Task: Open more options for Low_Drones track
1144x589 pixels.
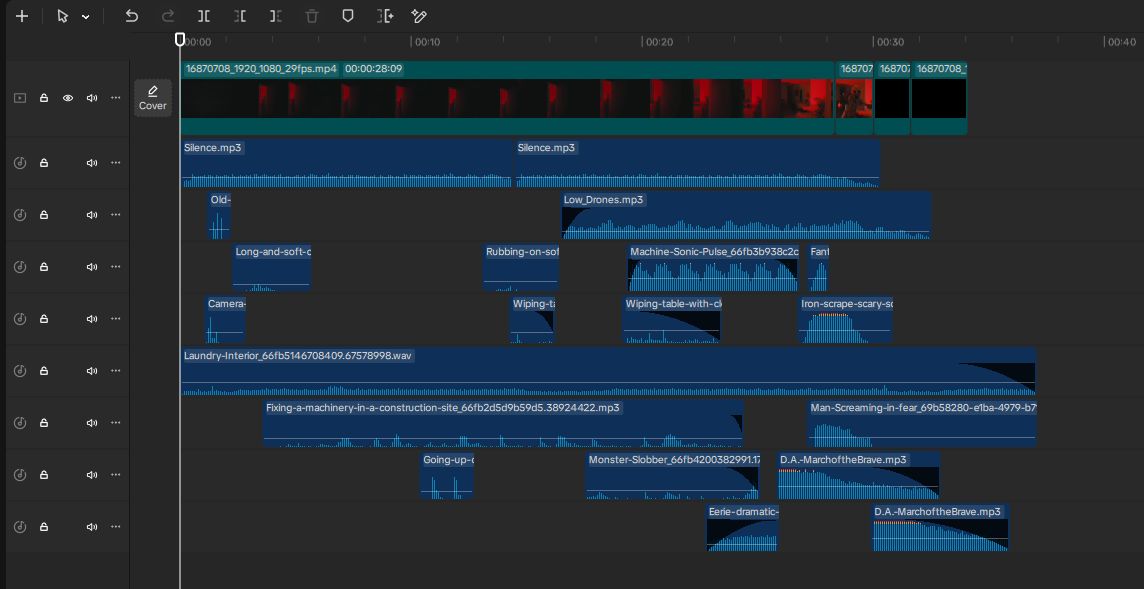Action: (115, 215)
